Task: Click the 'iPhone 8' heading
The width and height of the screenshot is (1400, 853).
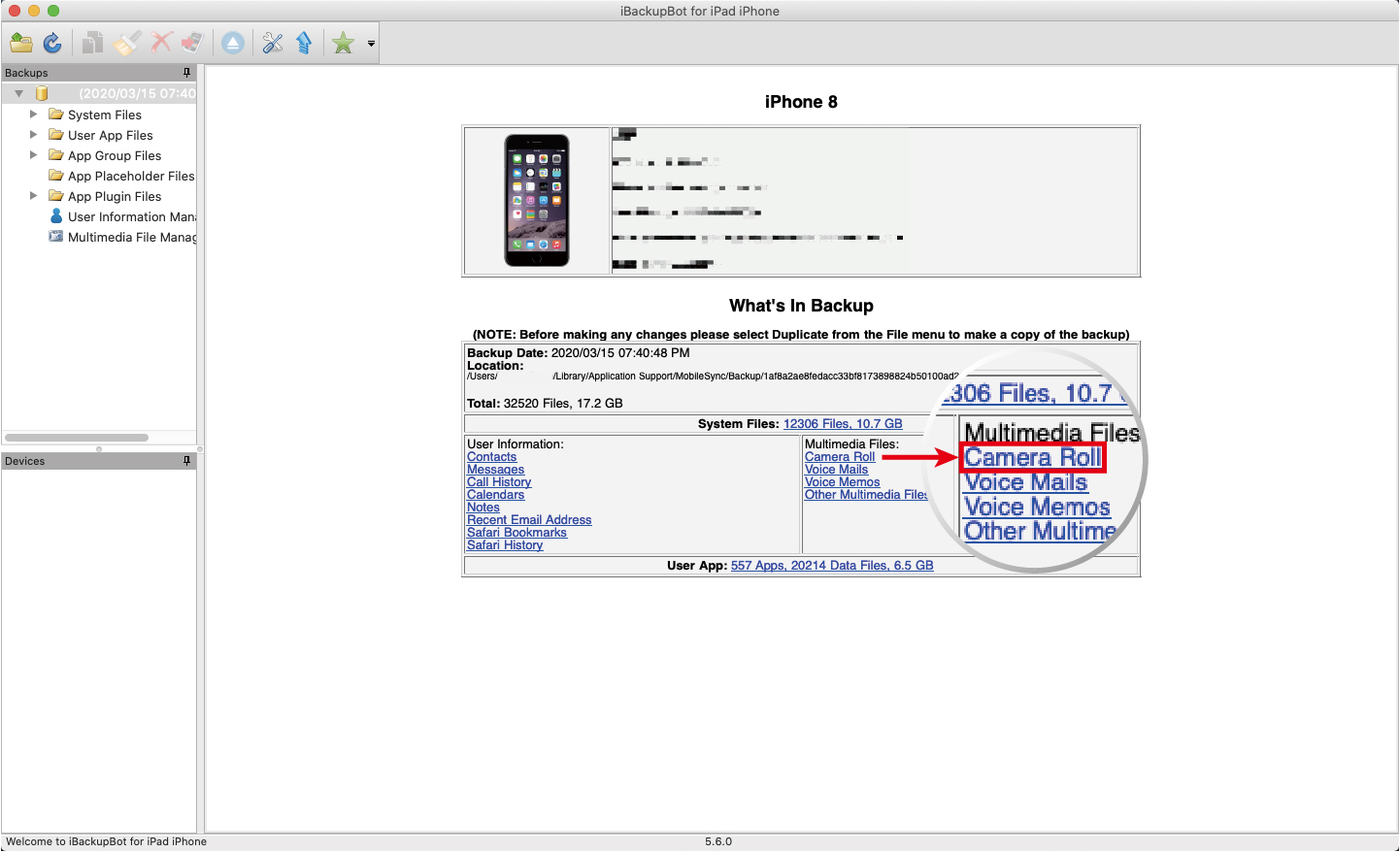Action: [x=801, y=102]
